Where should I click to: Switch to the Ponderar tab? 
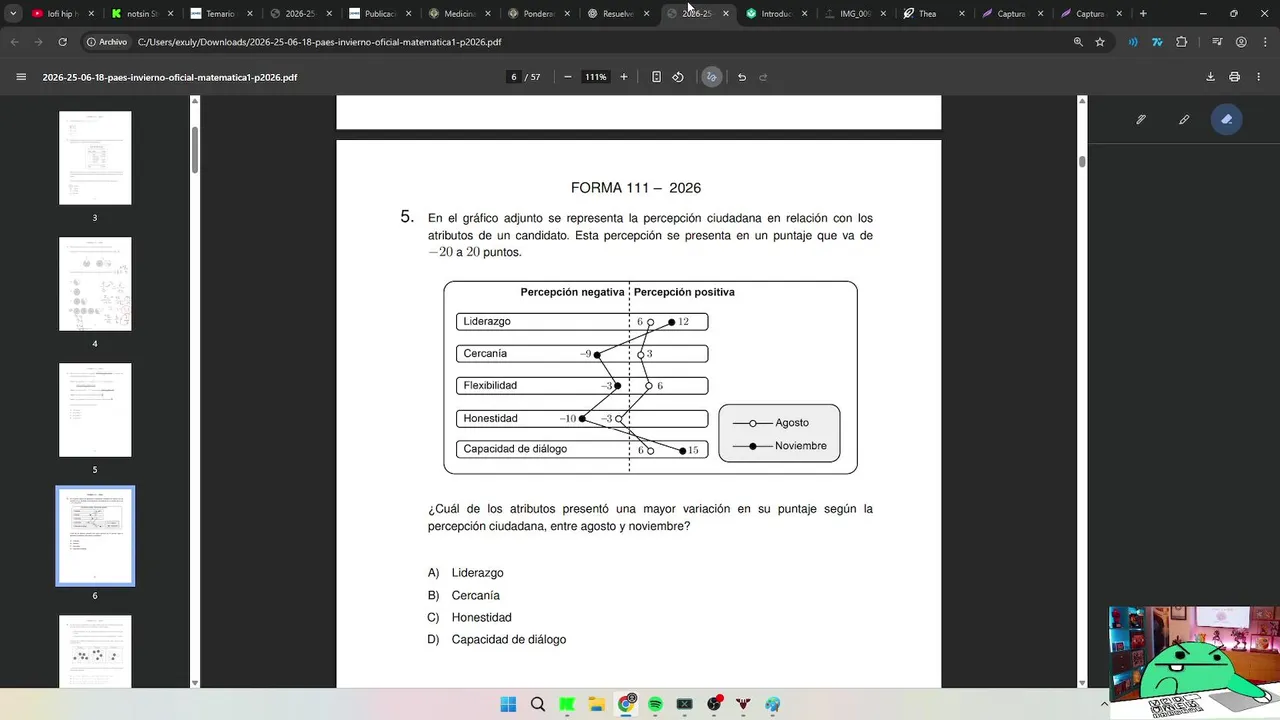tap(538, 14)
